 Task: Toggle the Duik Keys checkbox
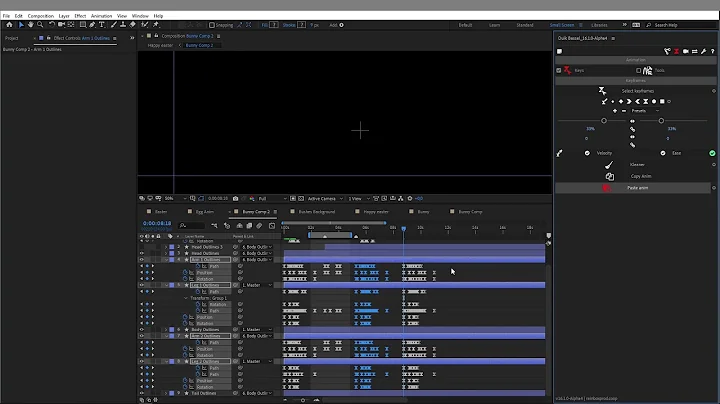click(559, 70)
